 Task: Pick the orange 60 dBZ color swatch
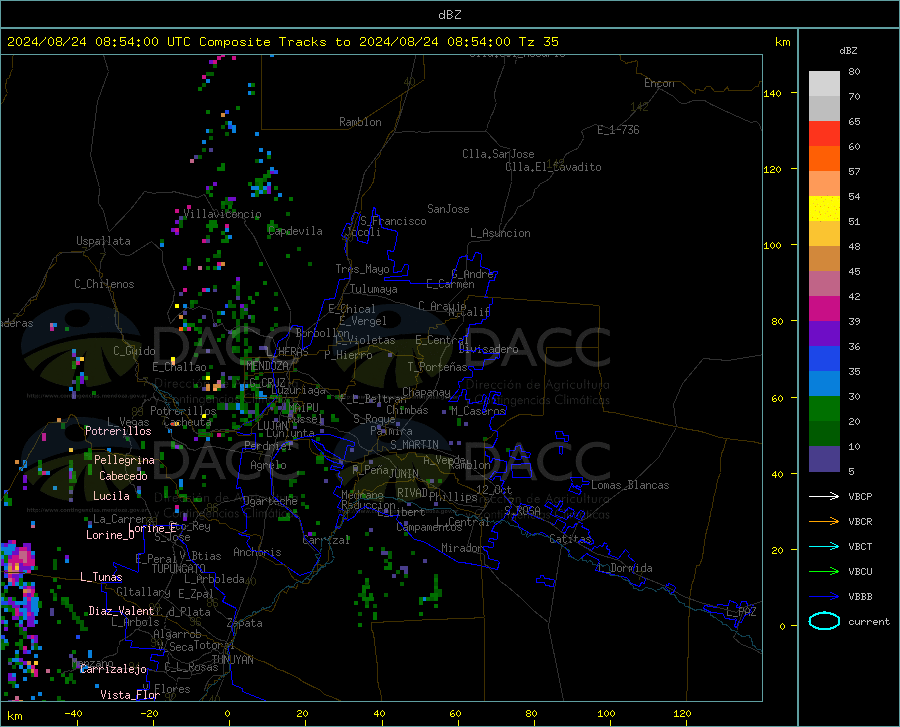pos(824,159)
